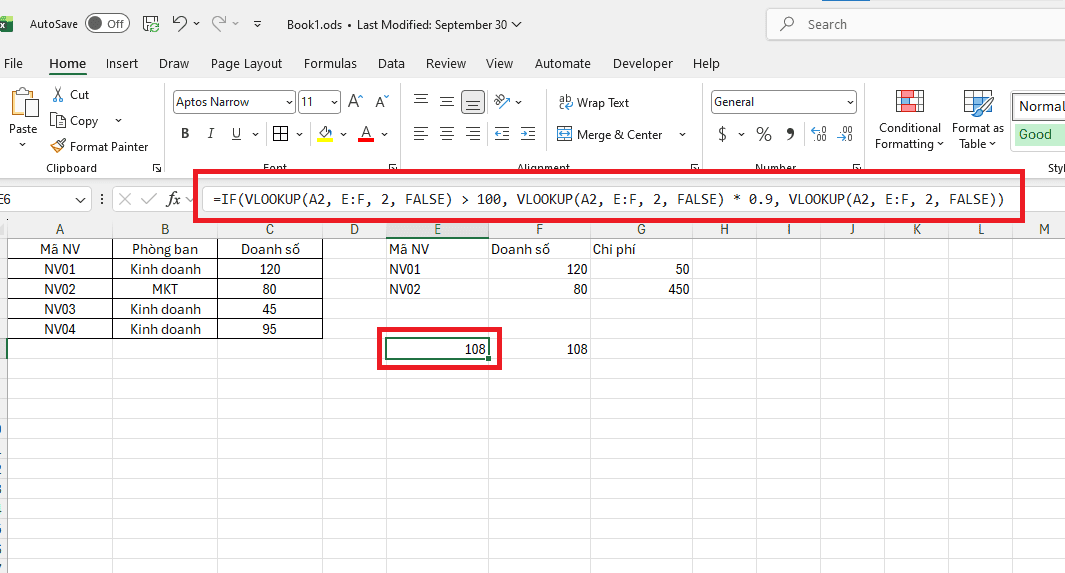Open Format as Table gallery
The width and height of the screenshot is (1065, 573).
tap(977, 119)
